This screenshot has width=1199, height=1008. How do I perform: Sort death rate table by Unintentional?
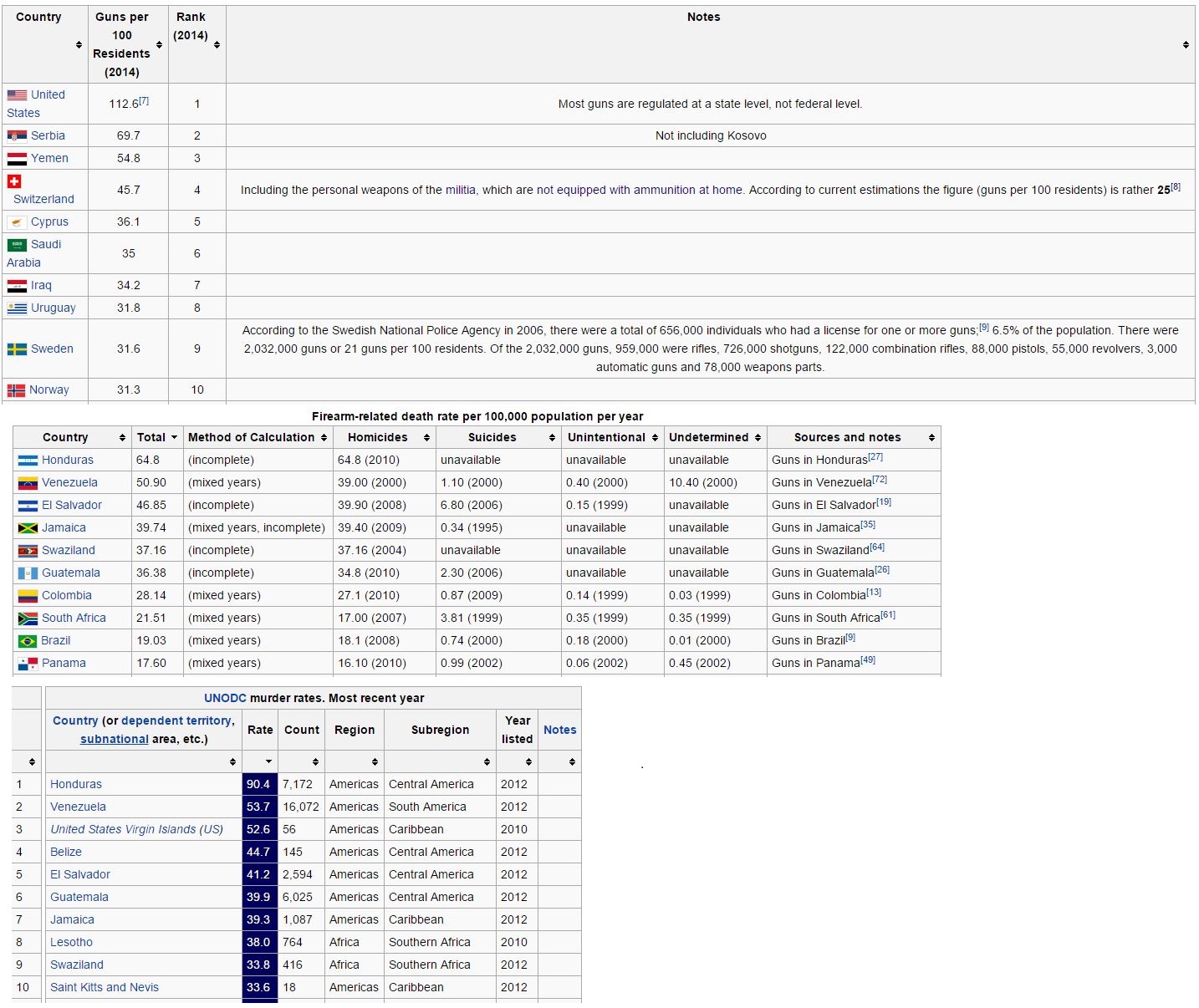pyautogui.click(x=655, y=437)
